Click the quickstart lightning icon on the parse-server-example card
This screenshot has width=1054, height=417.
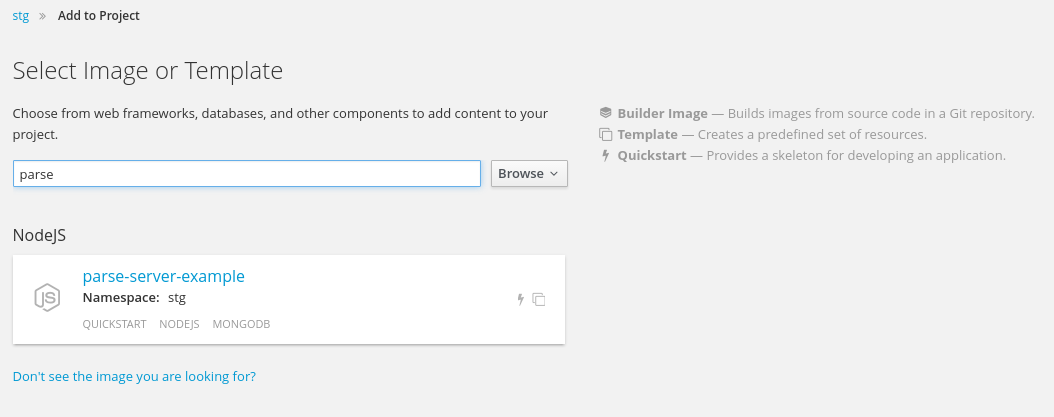click(520, 299)
